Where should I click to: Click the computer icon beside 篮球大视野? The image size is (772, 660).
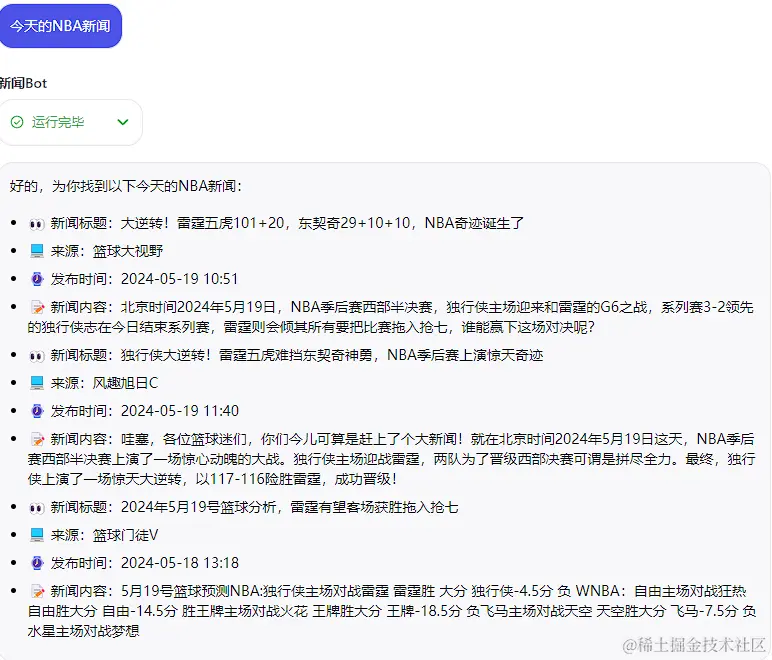(37, 251)
